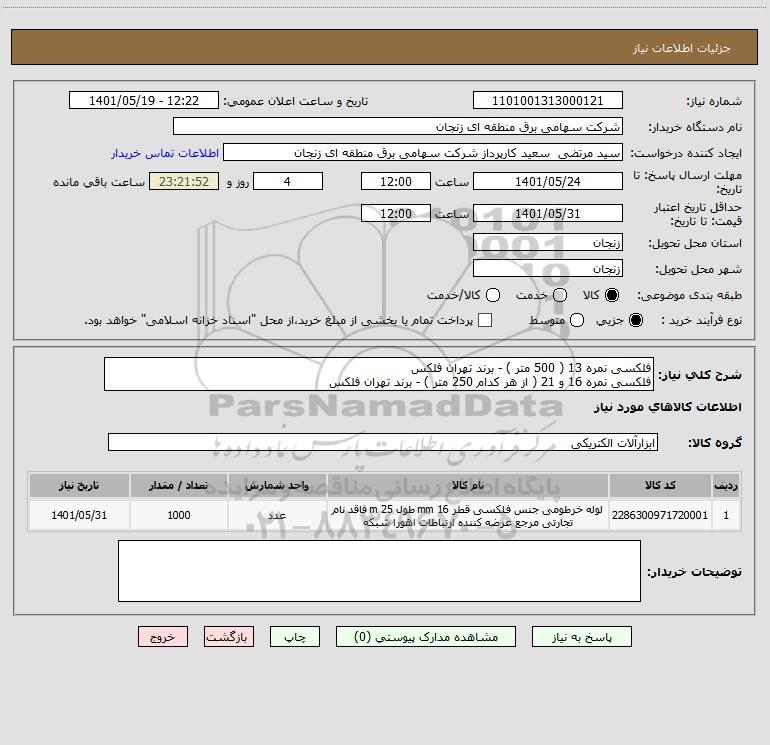Click the unit cell عدد
The height and width of the screenshot is (745, 770).
coord(277,515)
